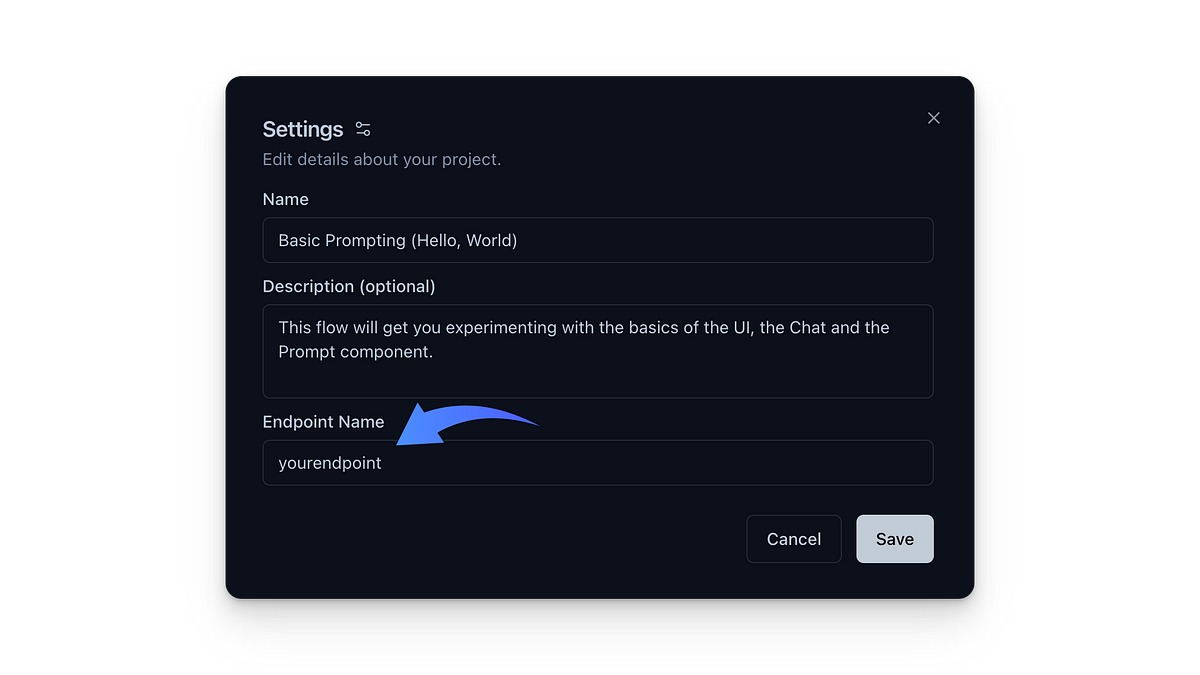Save the project settings
This screenshot has height=675, width=1200.
(895, 539)
